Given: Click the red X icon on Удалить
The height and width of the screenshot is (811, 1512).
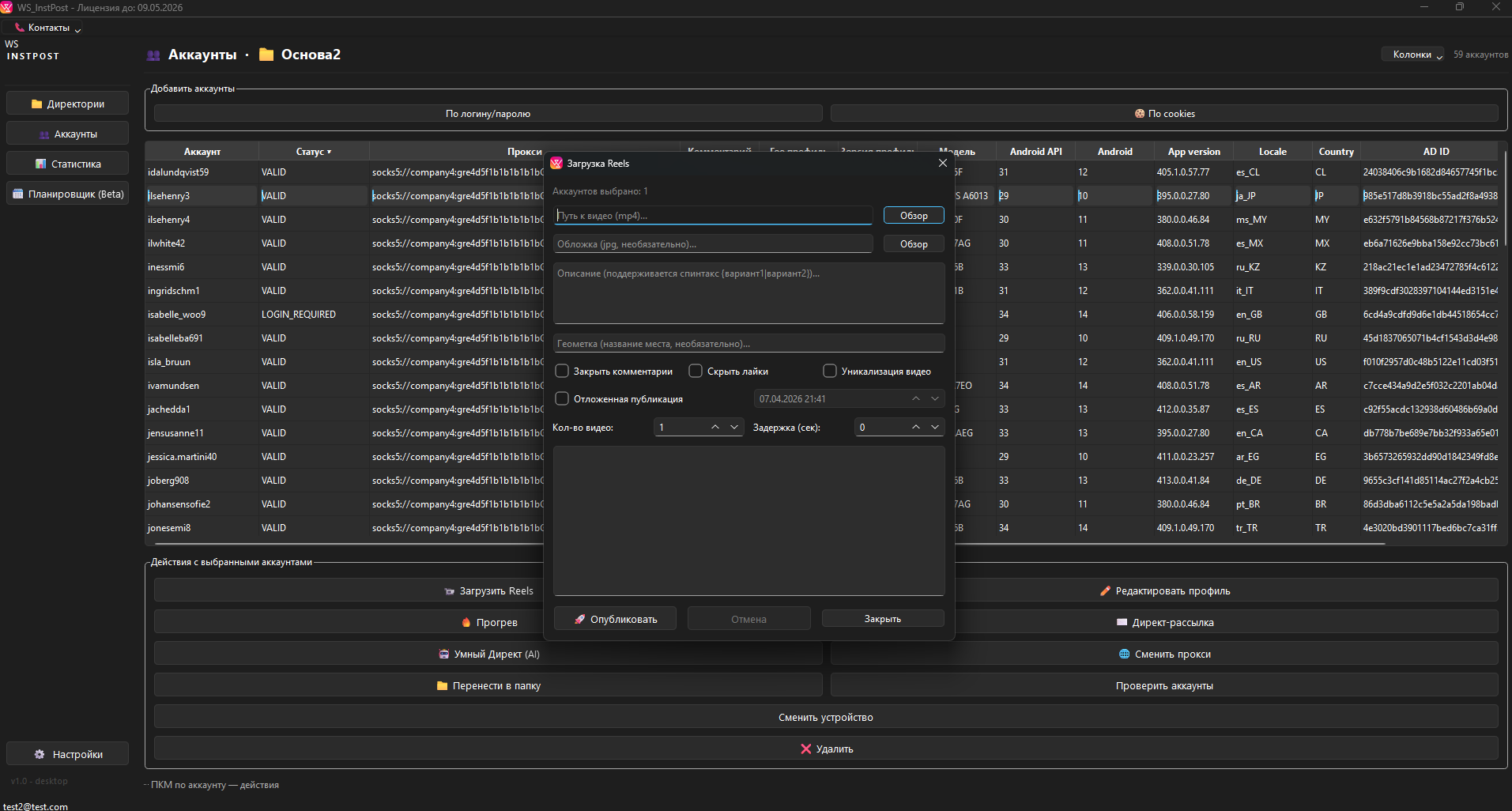Looking at the screenshot, I should click(805, 749).
